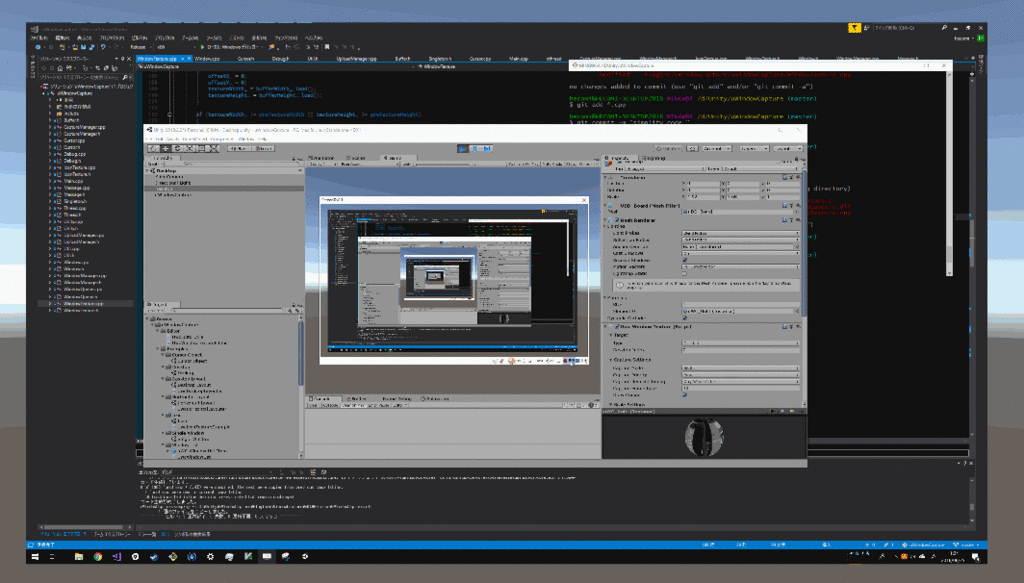Click Unity Play button
The height and width of the screenshot is (583, 1024).
(x=463, y=149)
